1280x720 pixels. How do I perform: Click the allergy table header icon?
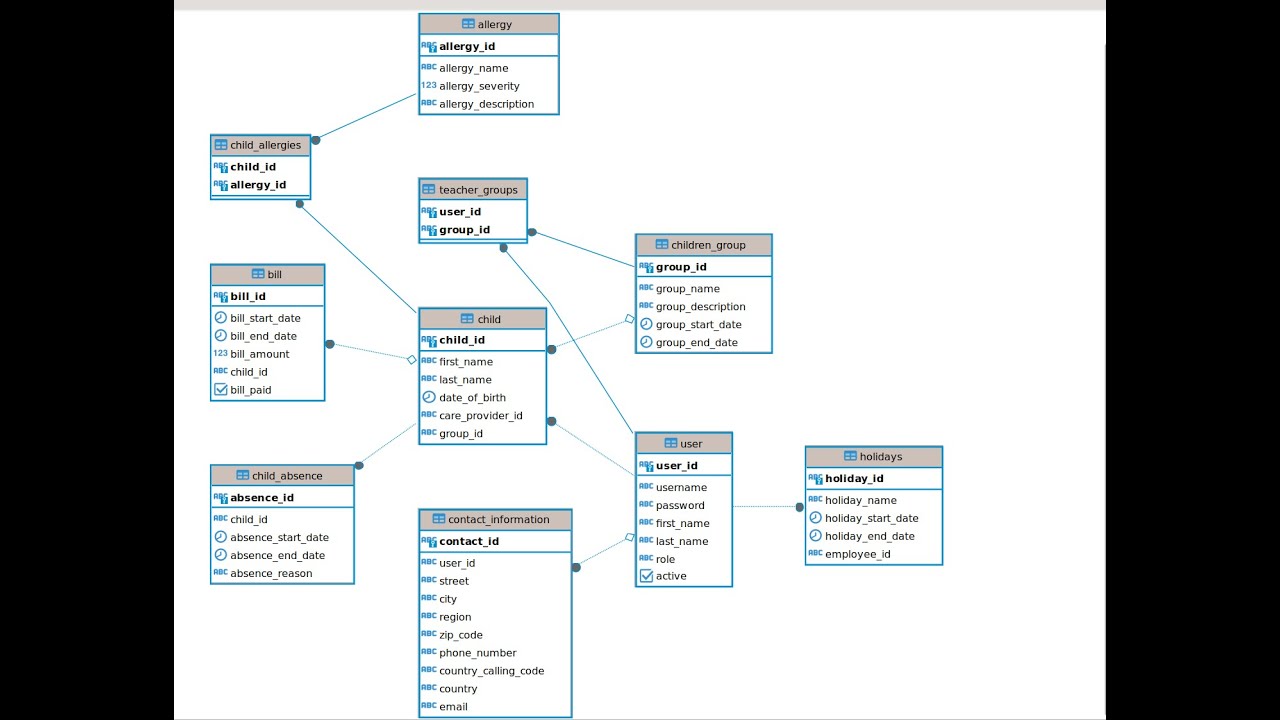pyautogui.click(x=468, y=24)
